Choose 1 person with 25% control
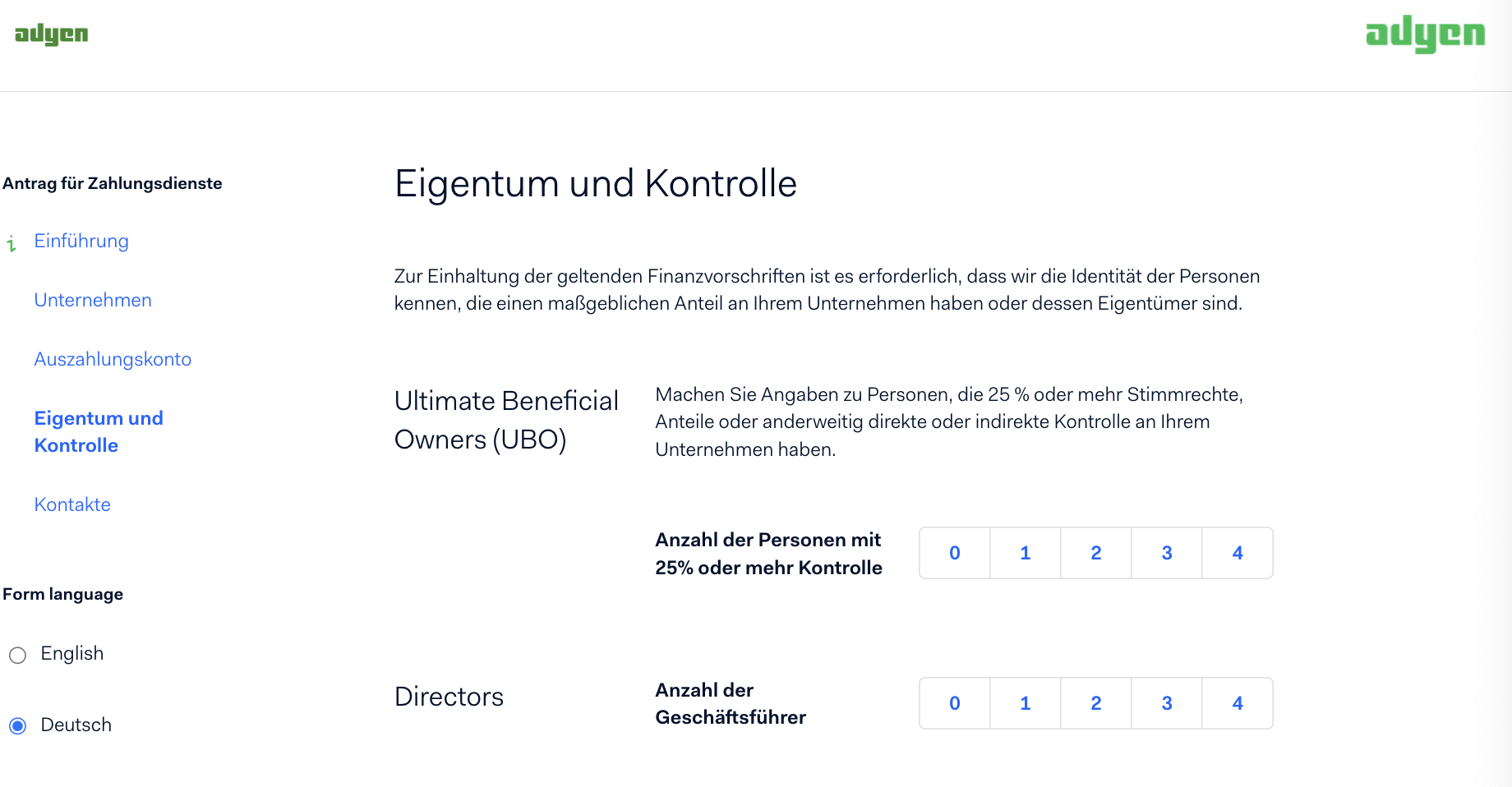The image size is (1512, 787). [x=1026, y=553]
